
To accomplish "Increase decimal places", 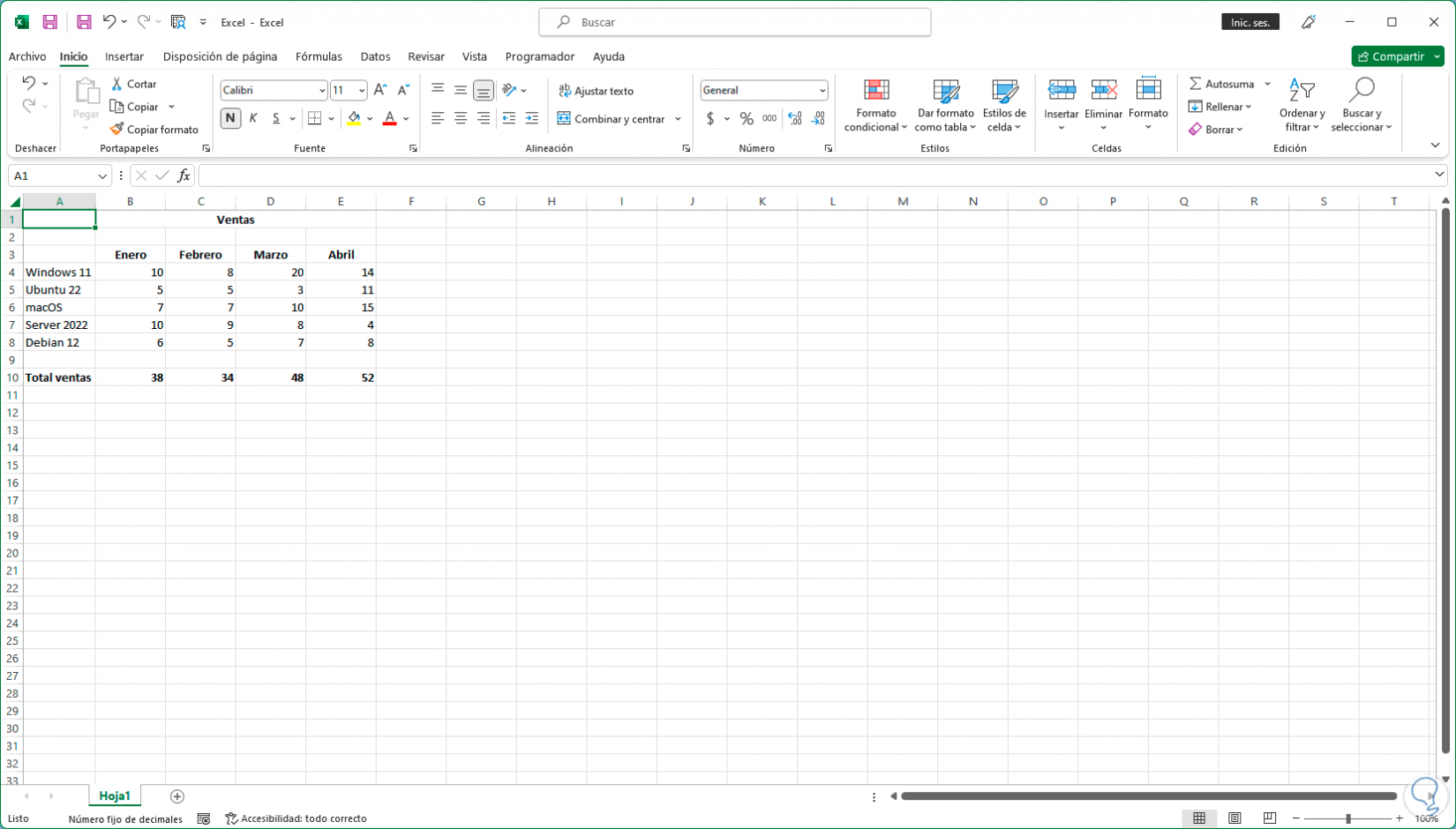I will coord(795,118).
